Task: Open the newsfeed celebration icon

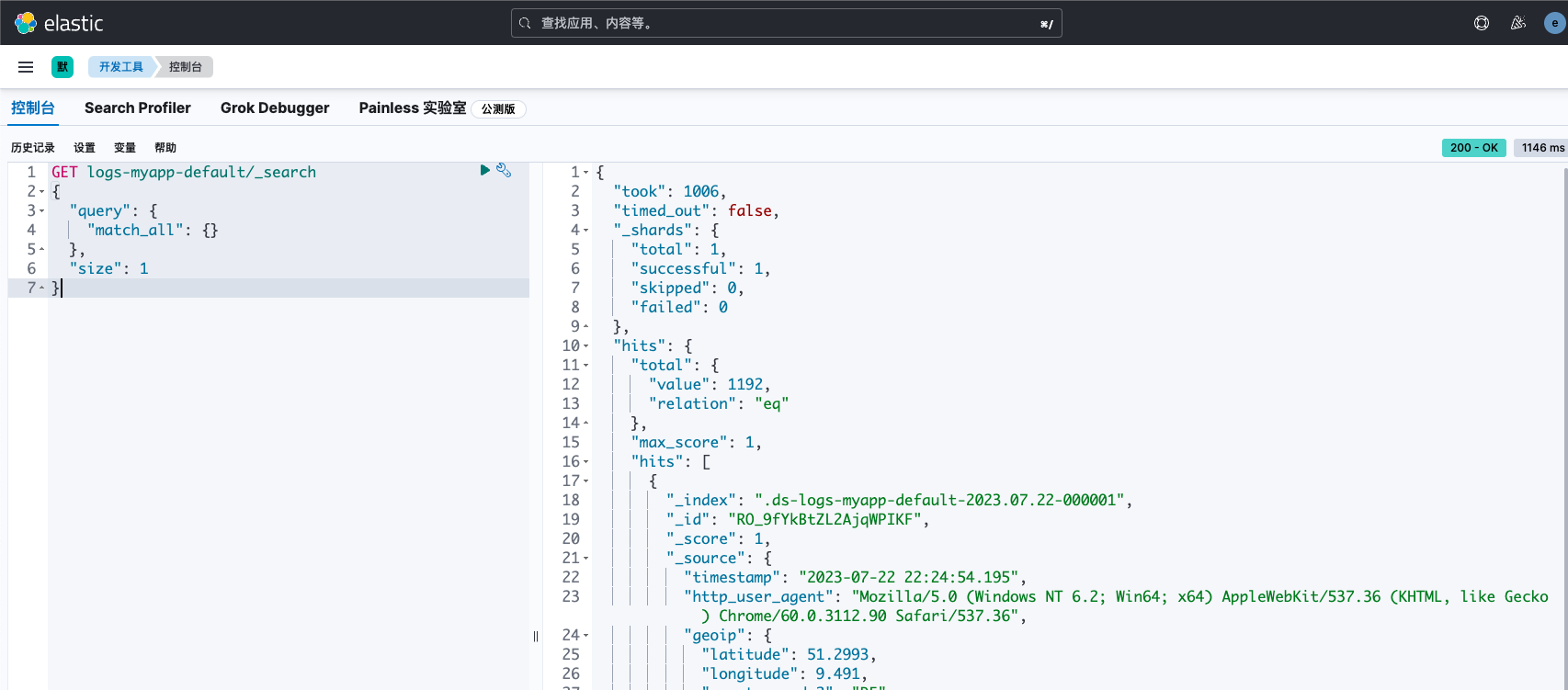Action: tap(1518, 23)
